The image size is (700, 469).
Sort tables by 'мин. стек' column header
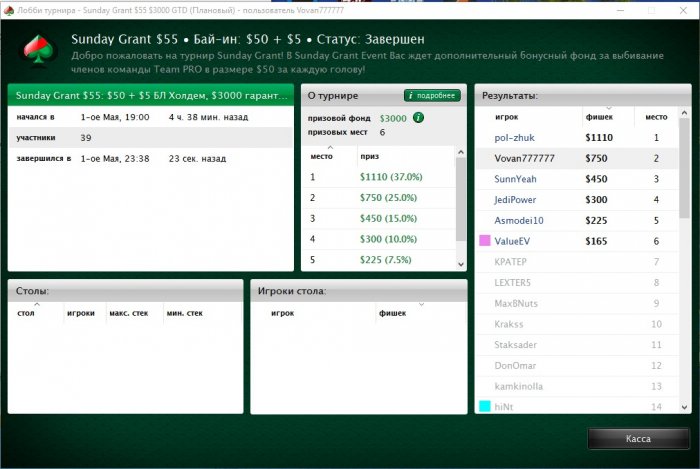pos(184,313)
